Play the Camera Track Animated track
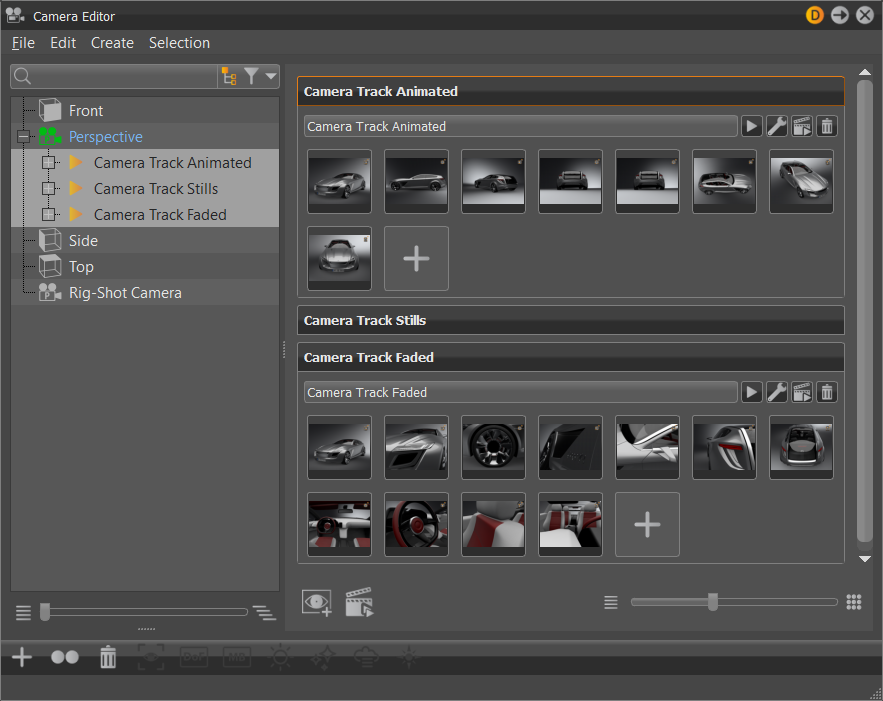This screenshot has width=883, height=701. point(751,126)
